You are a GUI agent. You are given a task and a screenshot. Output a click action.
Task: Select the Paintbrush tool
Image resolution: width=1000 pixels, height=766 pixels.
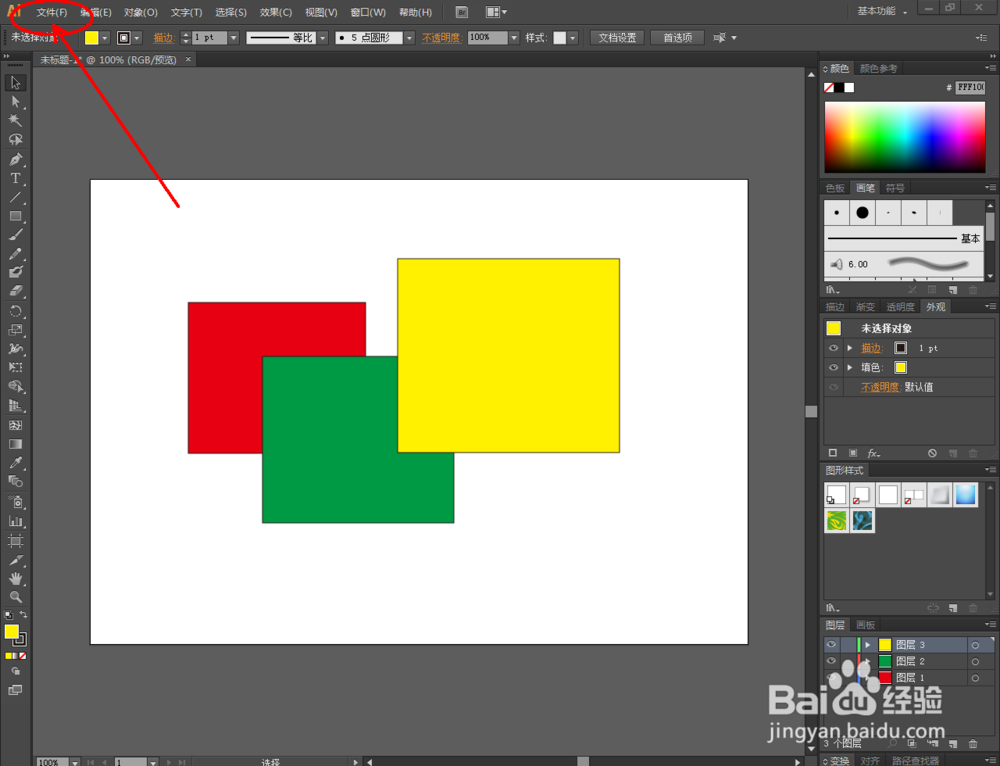click(x=15, y=235)
